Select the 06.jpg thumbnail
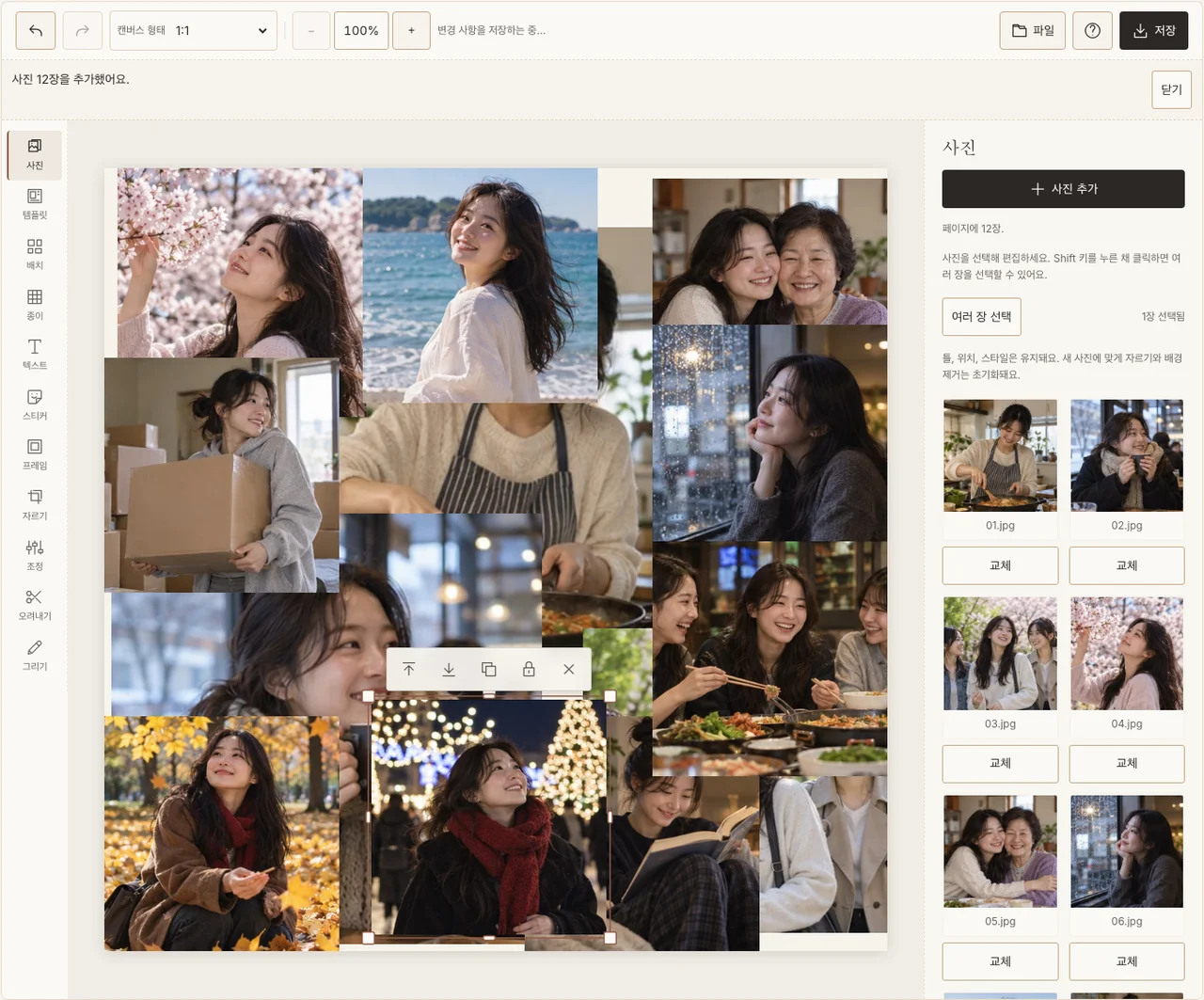The image size is (1204, 1000). click(x=1127, y=851)
